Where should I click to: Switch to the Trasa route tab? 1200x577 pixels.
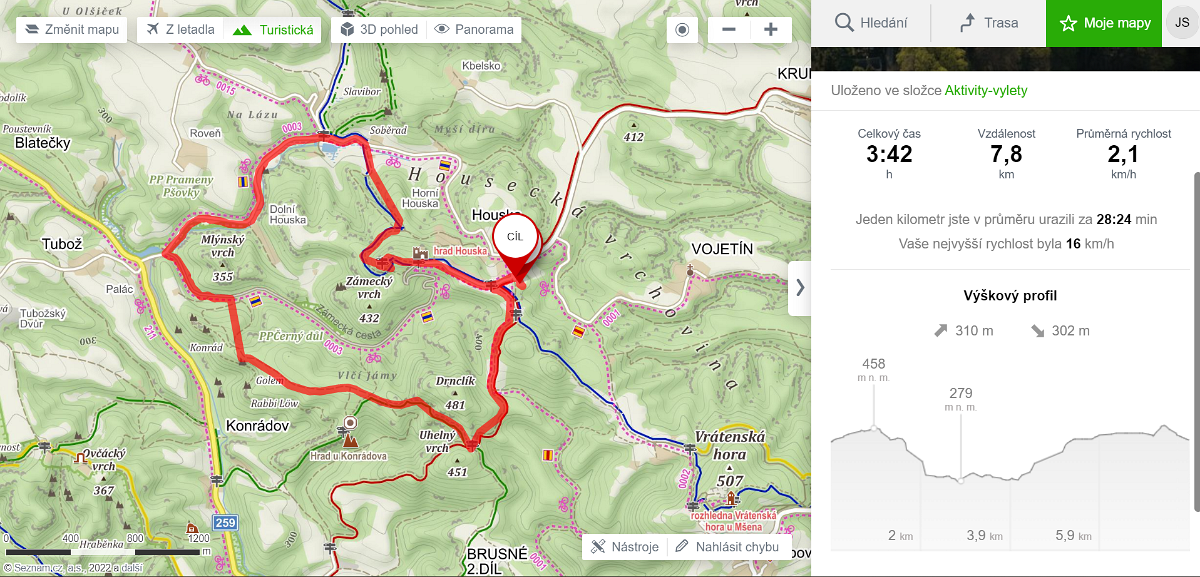pyautogui.click(x=988, y=23)
